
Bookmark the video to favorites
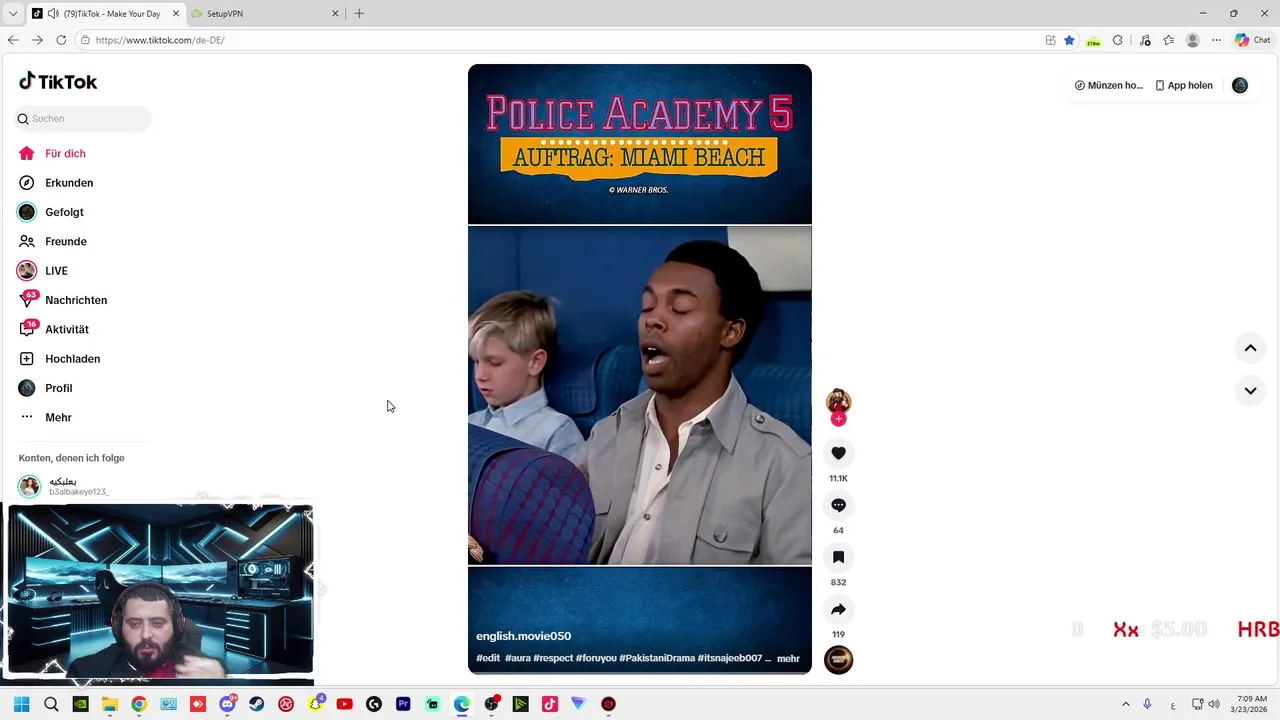click(838, 557)
